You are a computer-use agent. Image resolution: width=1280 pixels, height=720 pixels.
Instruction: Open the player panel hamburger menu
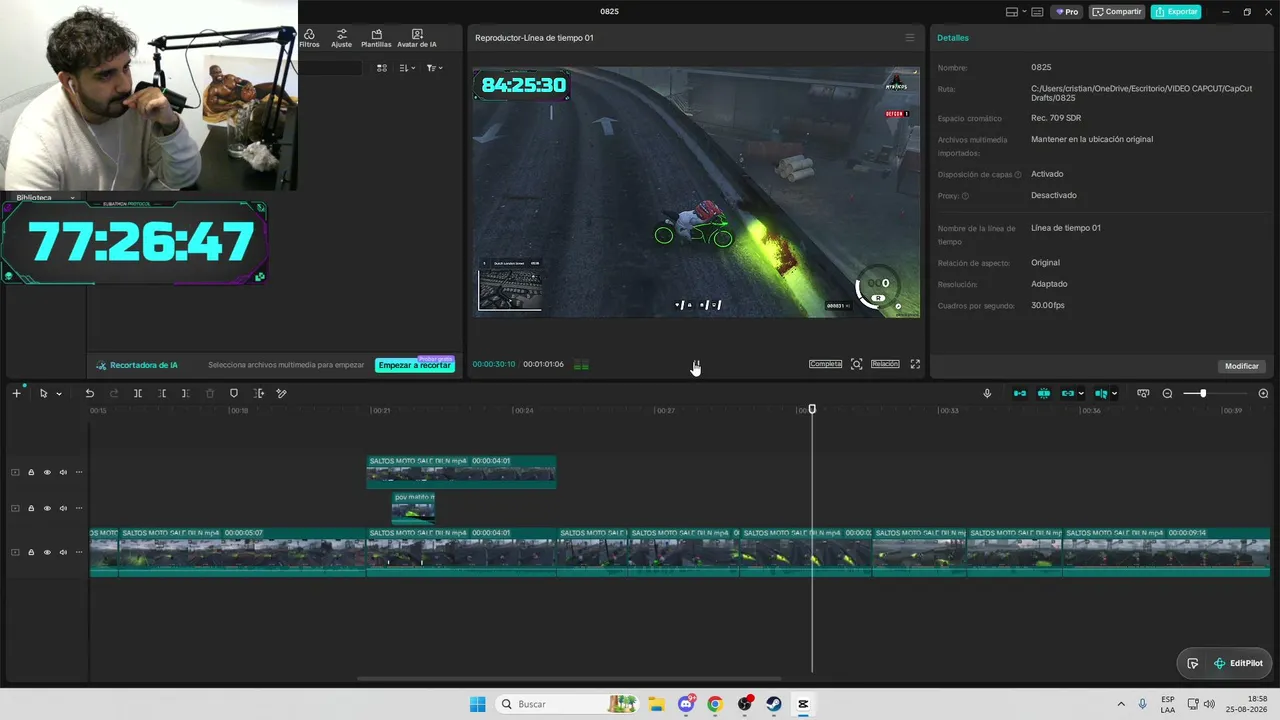pos(910,38)
